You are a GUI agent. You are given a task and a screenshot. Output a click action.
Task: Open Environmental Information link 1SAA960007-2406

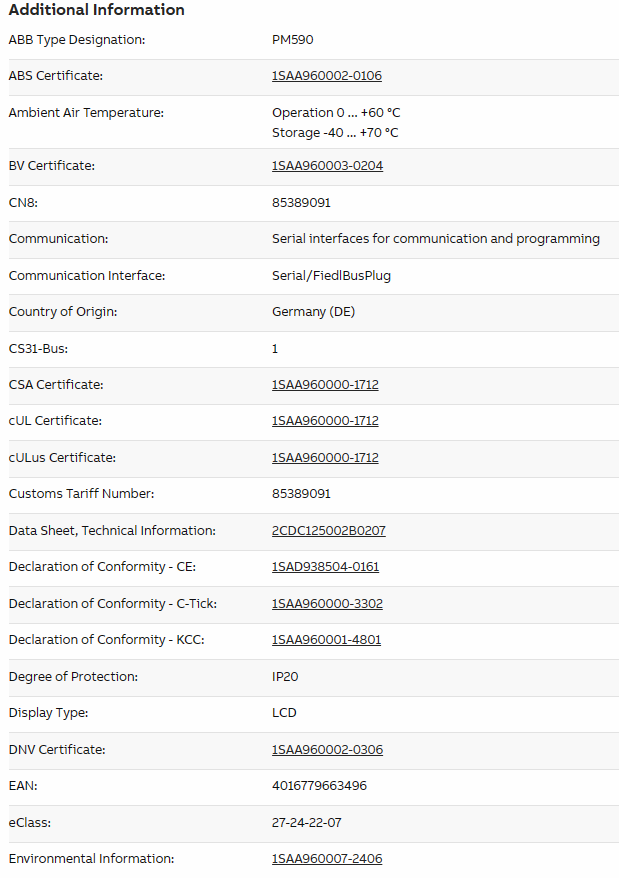click(327, 858)
